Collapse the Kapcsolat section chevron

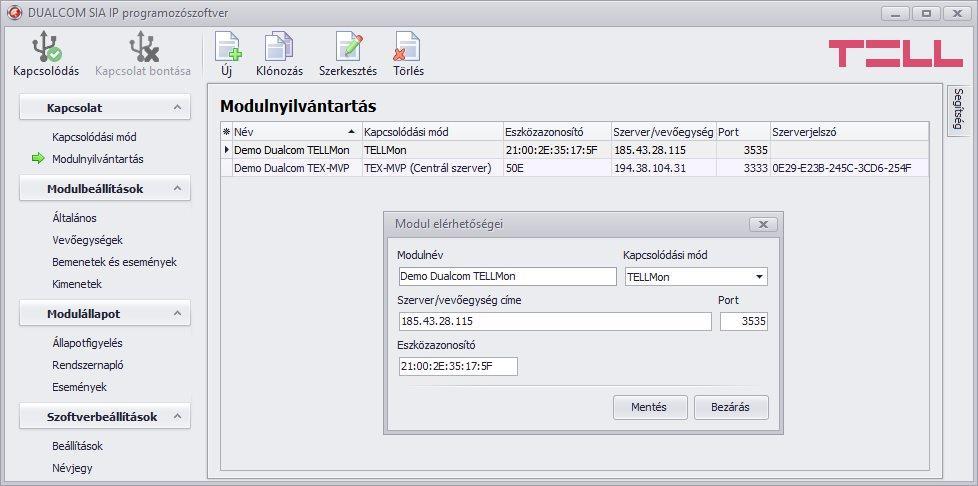[x=178, y=107]
